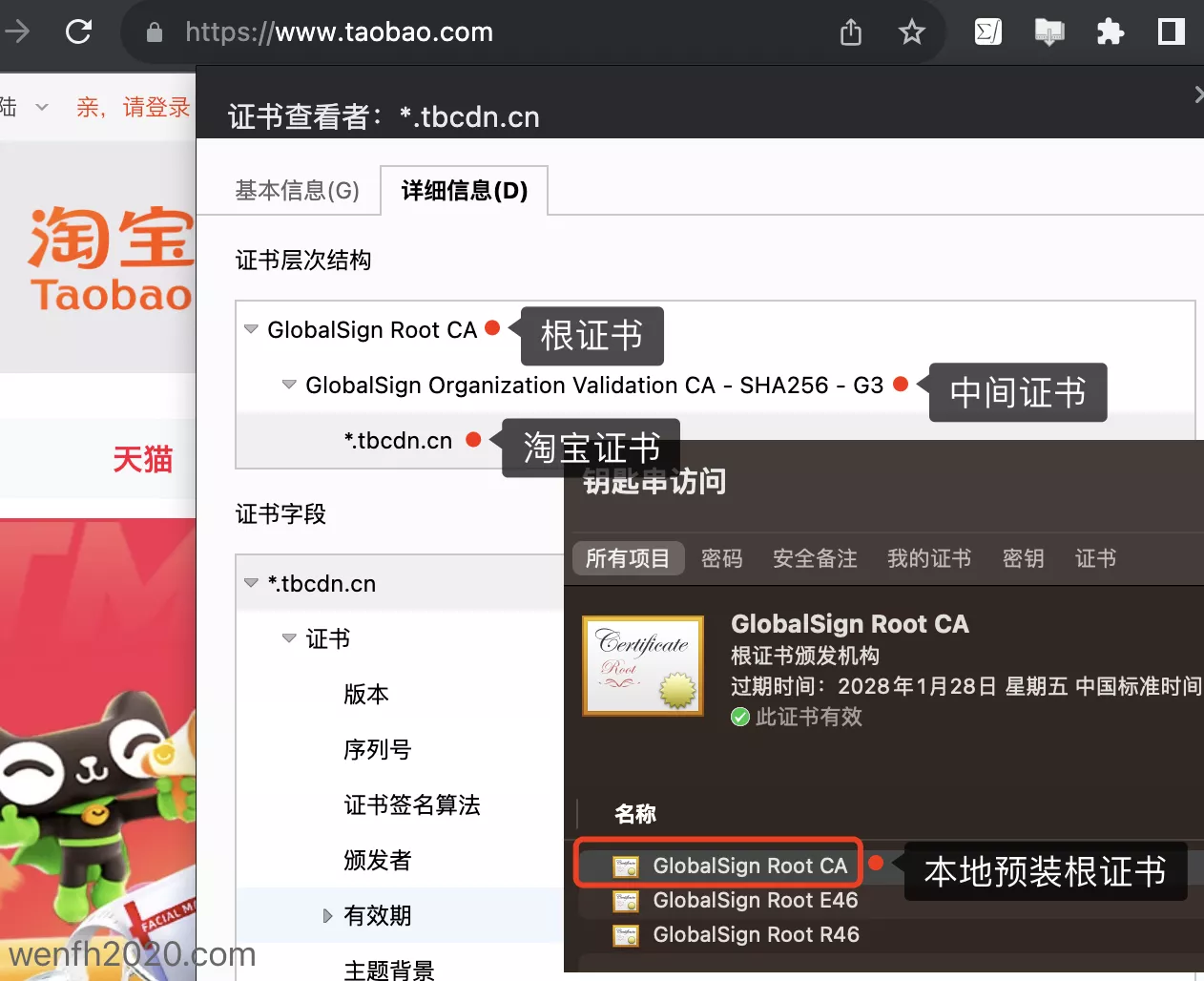Switch to the 基本信息(G) tab
This screenshot has width=1204, height=981.
tap(297, 191)
